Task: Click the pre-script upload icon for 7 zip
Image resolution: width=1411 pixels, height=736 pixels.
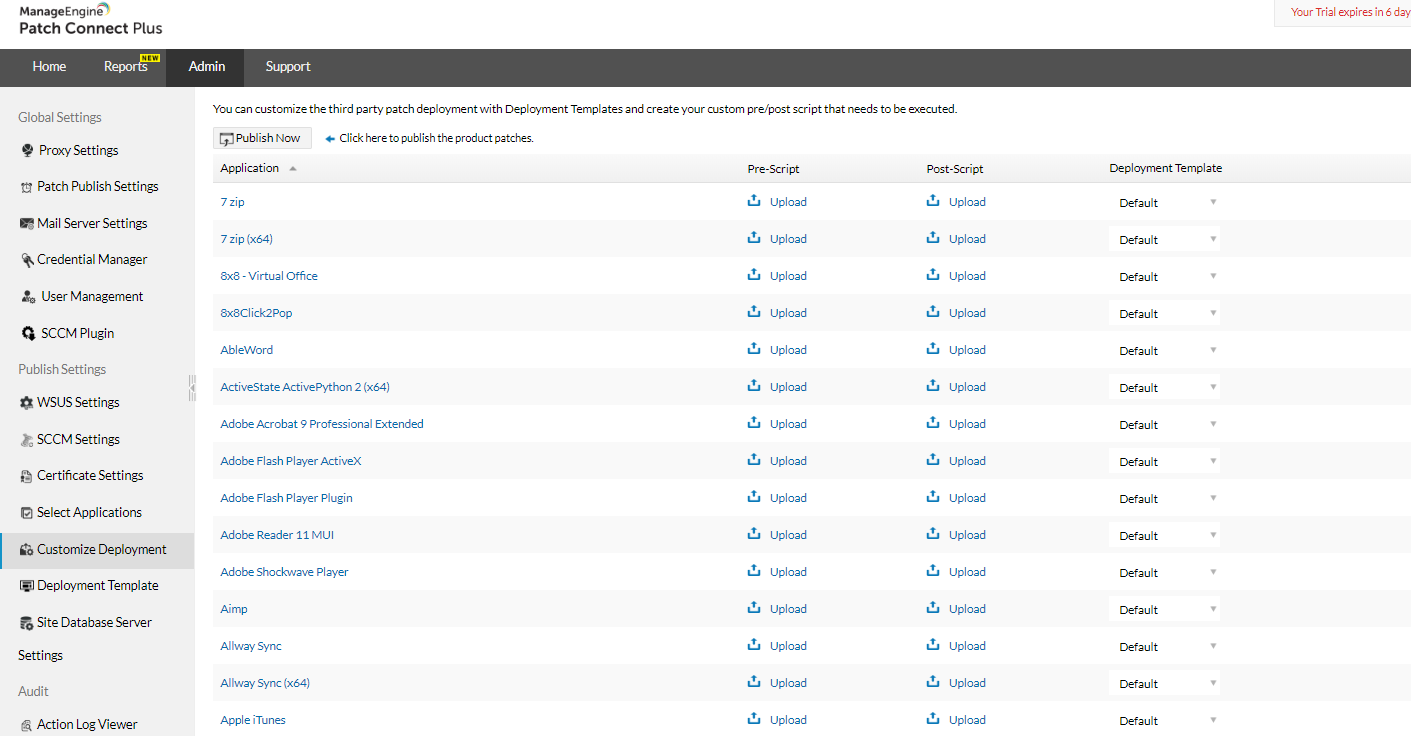Action: [x=754, y=201]
